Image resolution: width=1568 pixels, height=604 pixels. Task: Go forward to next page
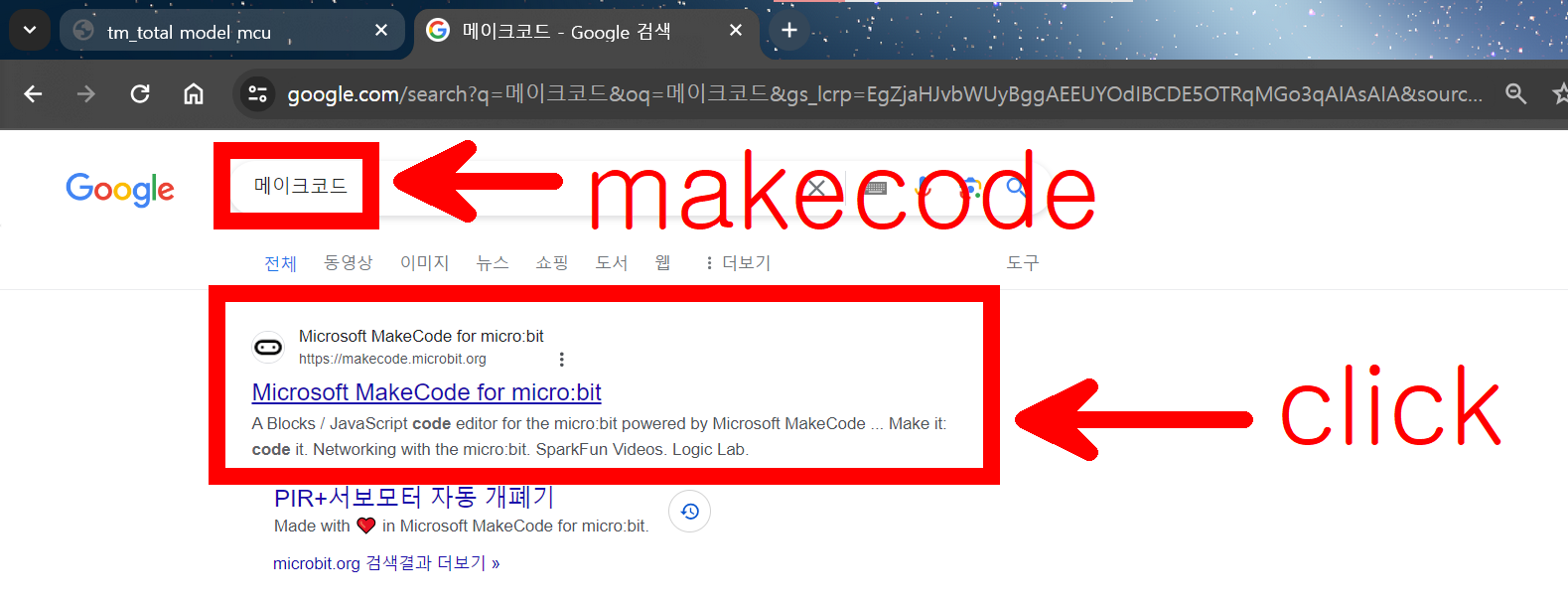pyautogui.click(x=86, y=94)
